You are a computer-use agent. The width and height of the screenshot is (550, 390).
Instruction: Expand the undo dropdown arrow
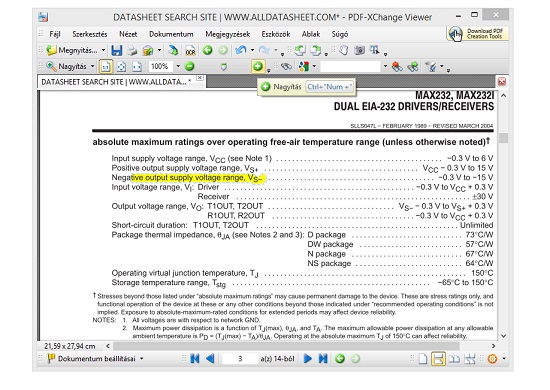(x=252, y=51)
